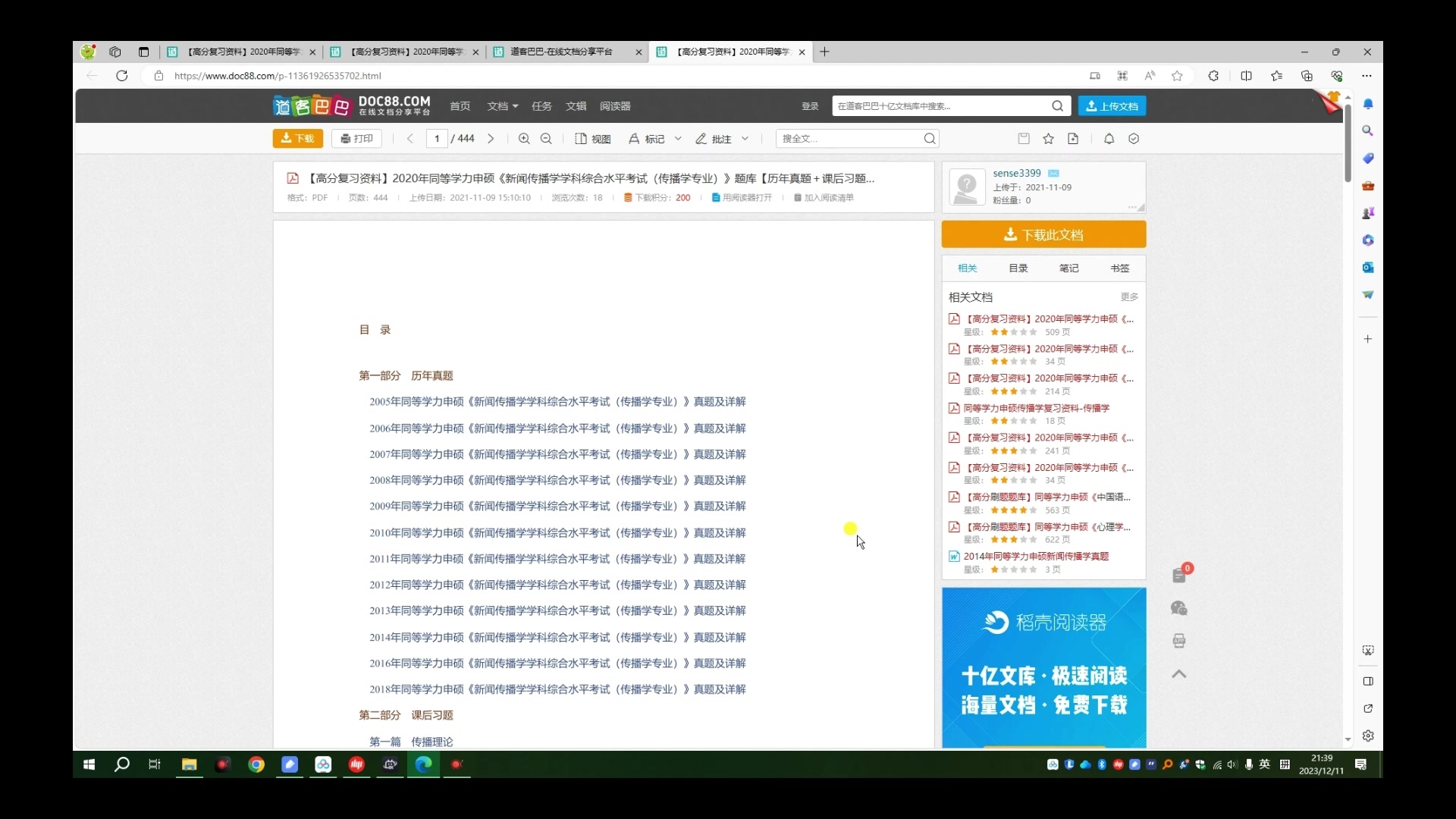Viewport: 1456px width, 819px height.
Task: Click the bell notification icon in document toolbar
Action: [1109, 139]
